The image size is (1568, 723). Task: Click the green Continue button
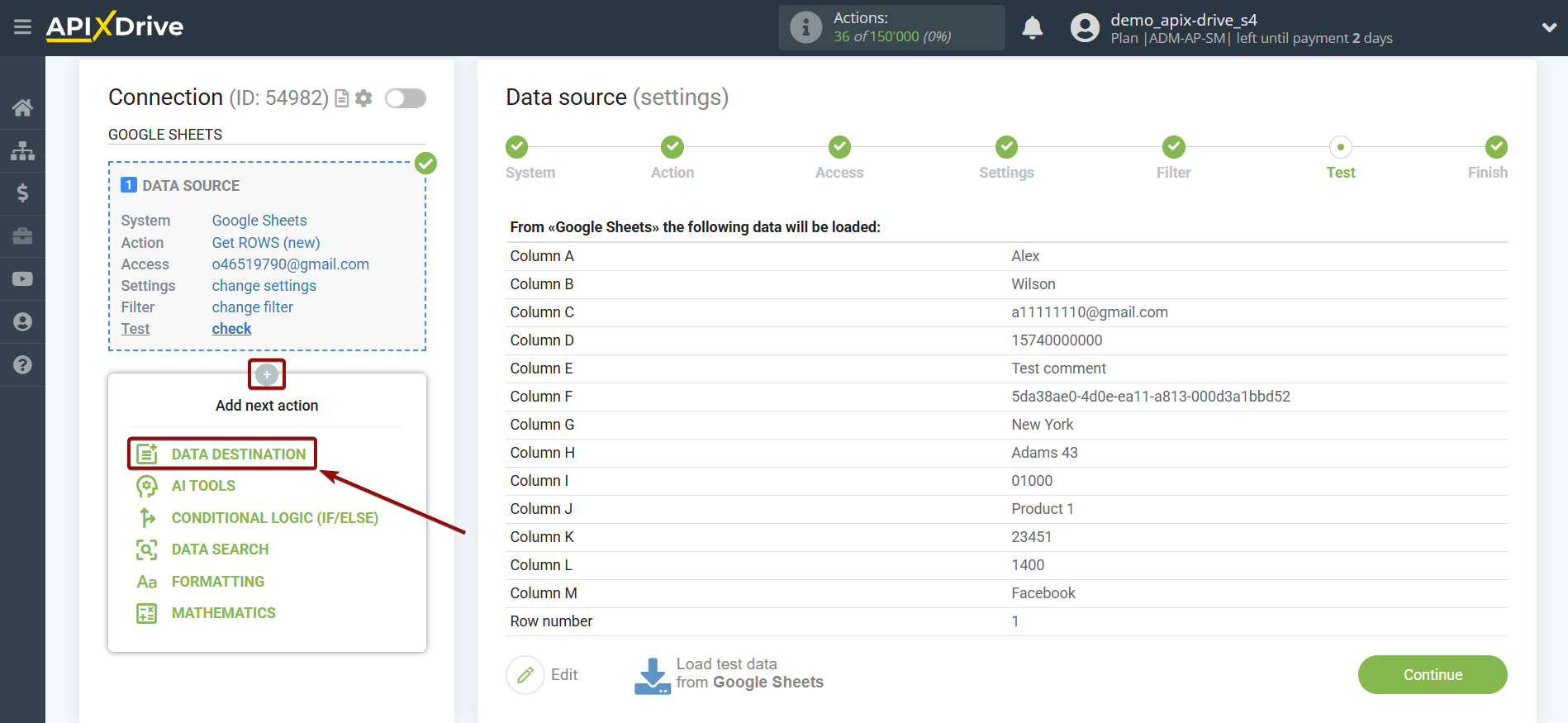(x=1433, y=675)
